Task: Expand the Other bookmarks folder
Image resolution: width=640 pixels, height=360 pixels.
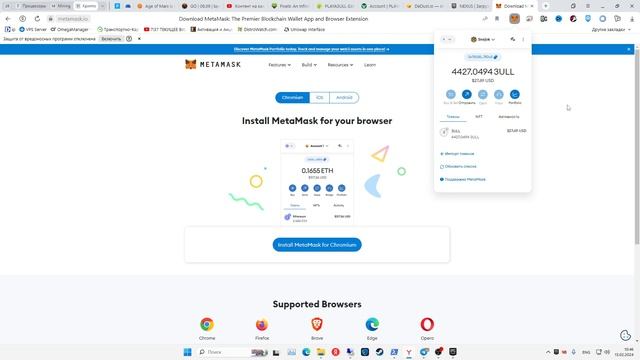Action: coord(611,30)
